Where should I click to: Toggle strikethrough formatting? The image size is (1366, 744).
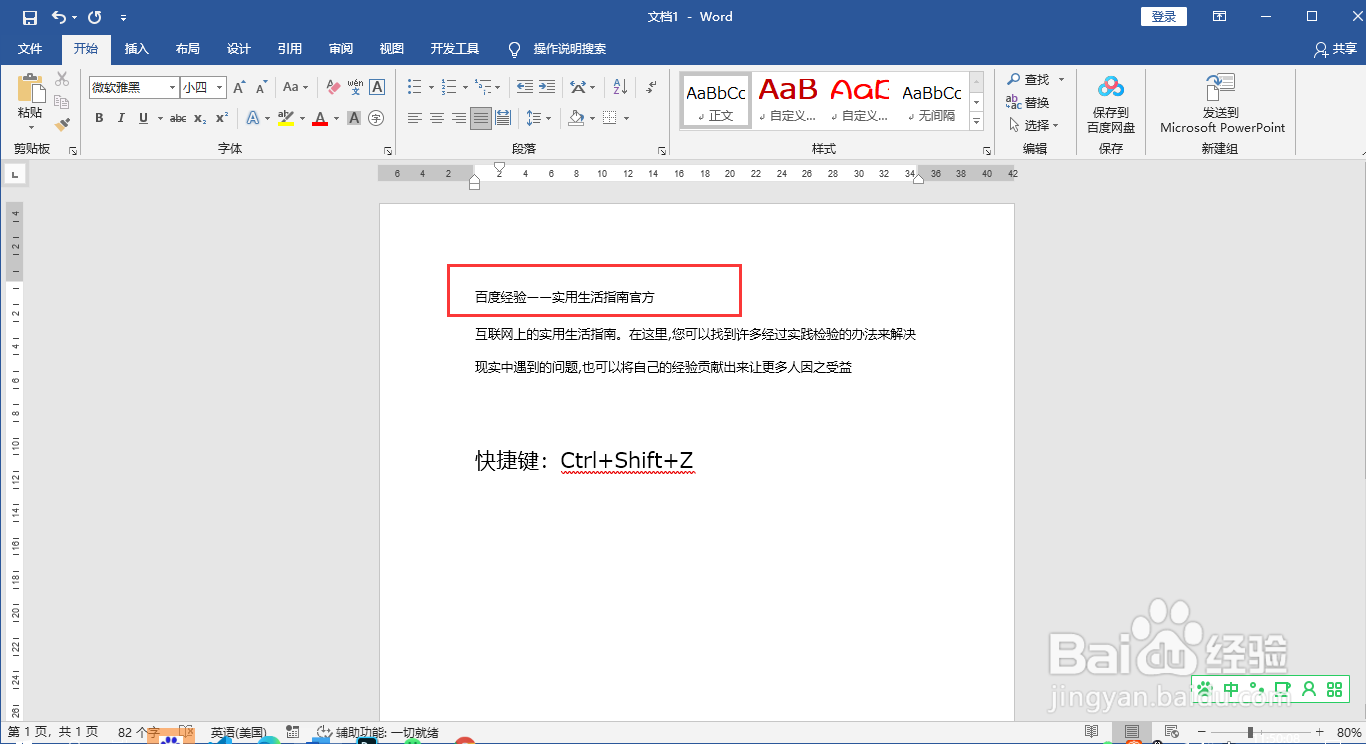pyautogui.click(x=178, y=118)
